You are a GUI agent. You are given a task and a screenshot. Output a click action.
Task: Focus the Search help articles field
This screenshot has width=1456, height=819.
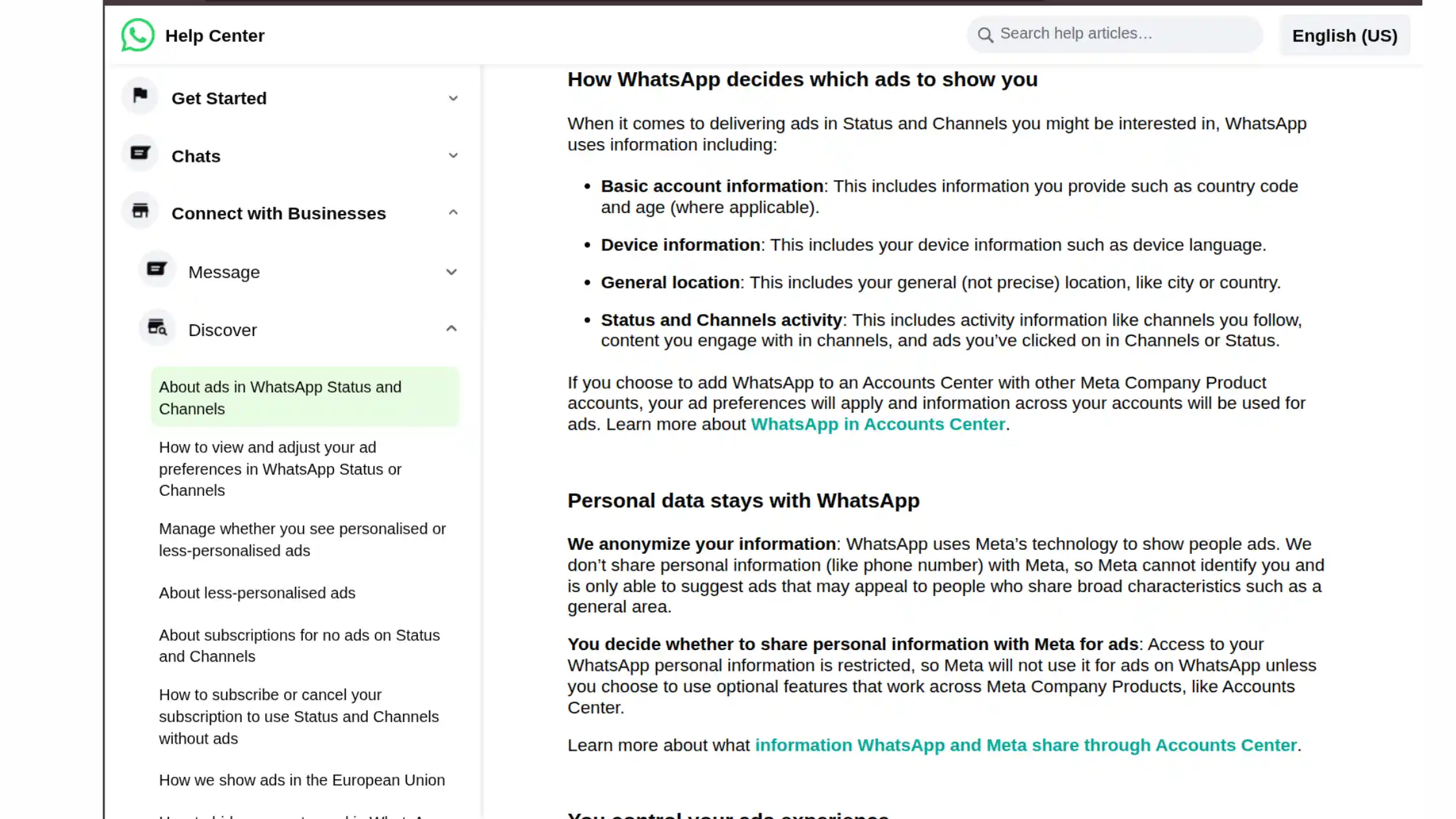tap(1115, 34)
